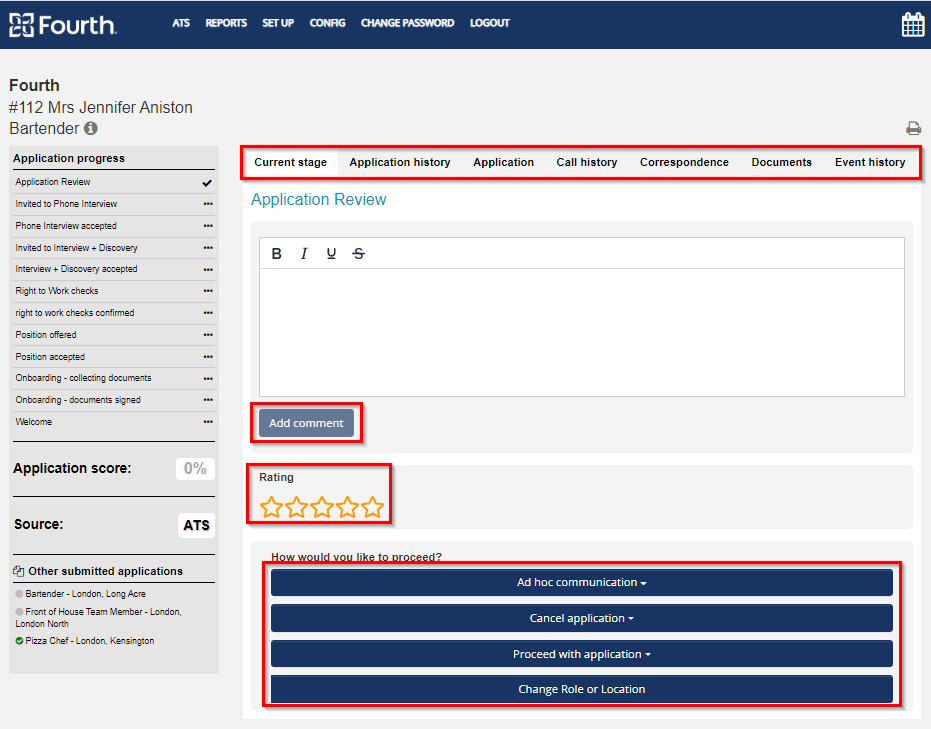
Task: Open Front of House Team Member application
Action: (x=99, y=617)
